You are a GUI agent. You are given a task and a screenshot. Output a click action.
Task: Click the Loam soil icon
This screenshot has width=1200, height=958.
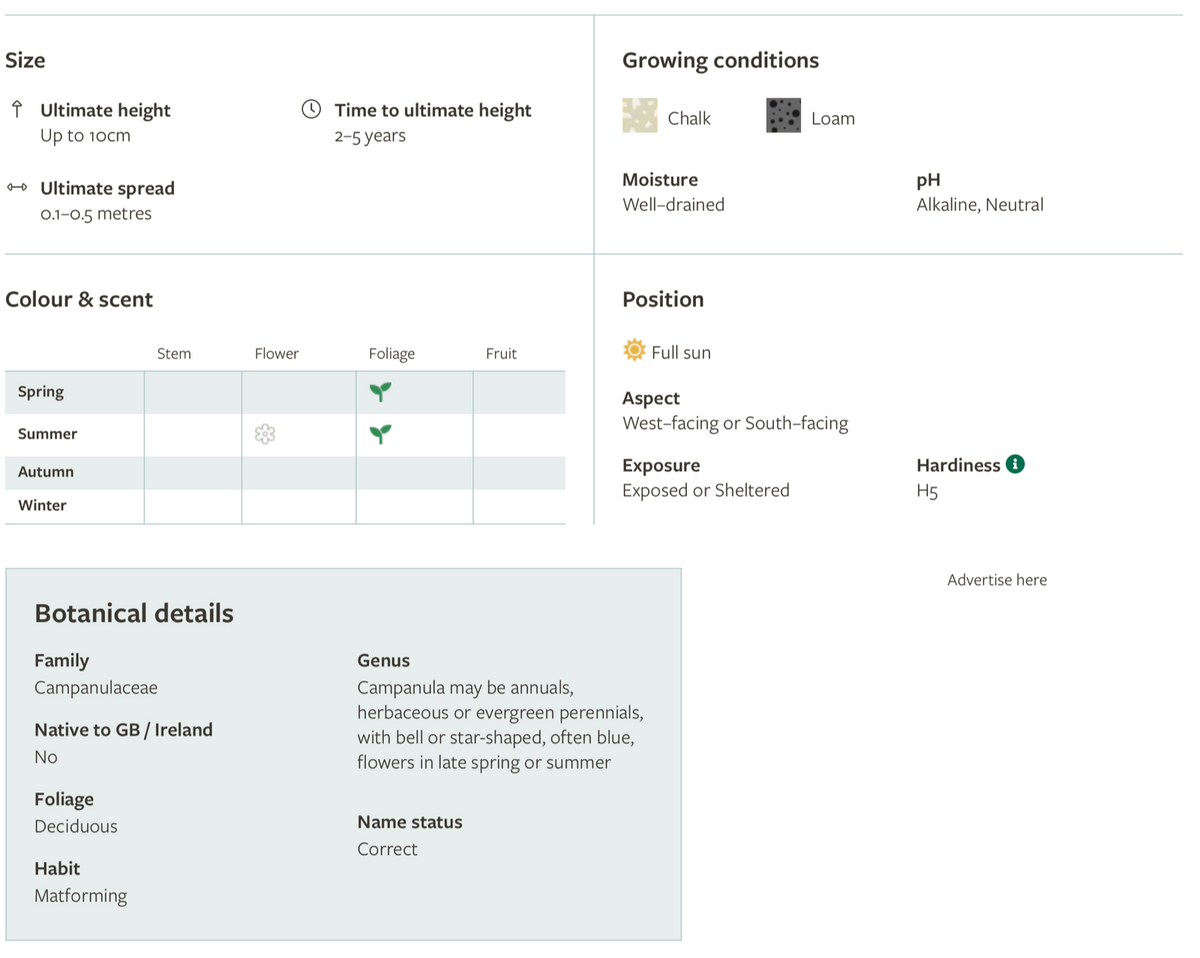(x=783, y=116)
